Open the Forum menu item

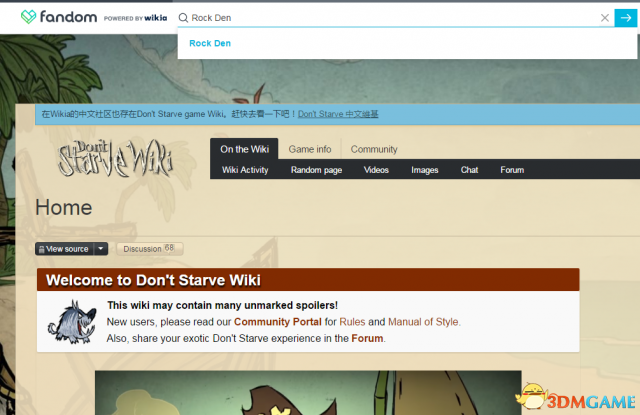tap(512, 170)
